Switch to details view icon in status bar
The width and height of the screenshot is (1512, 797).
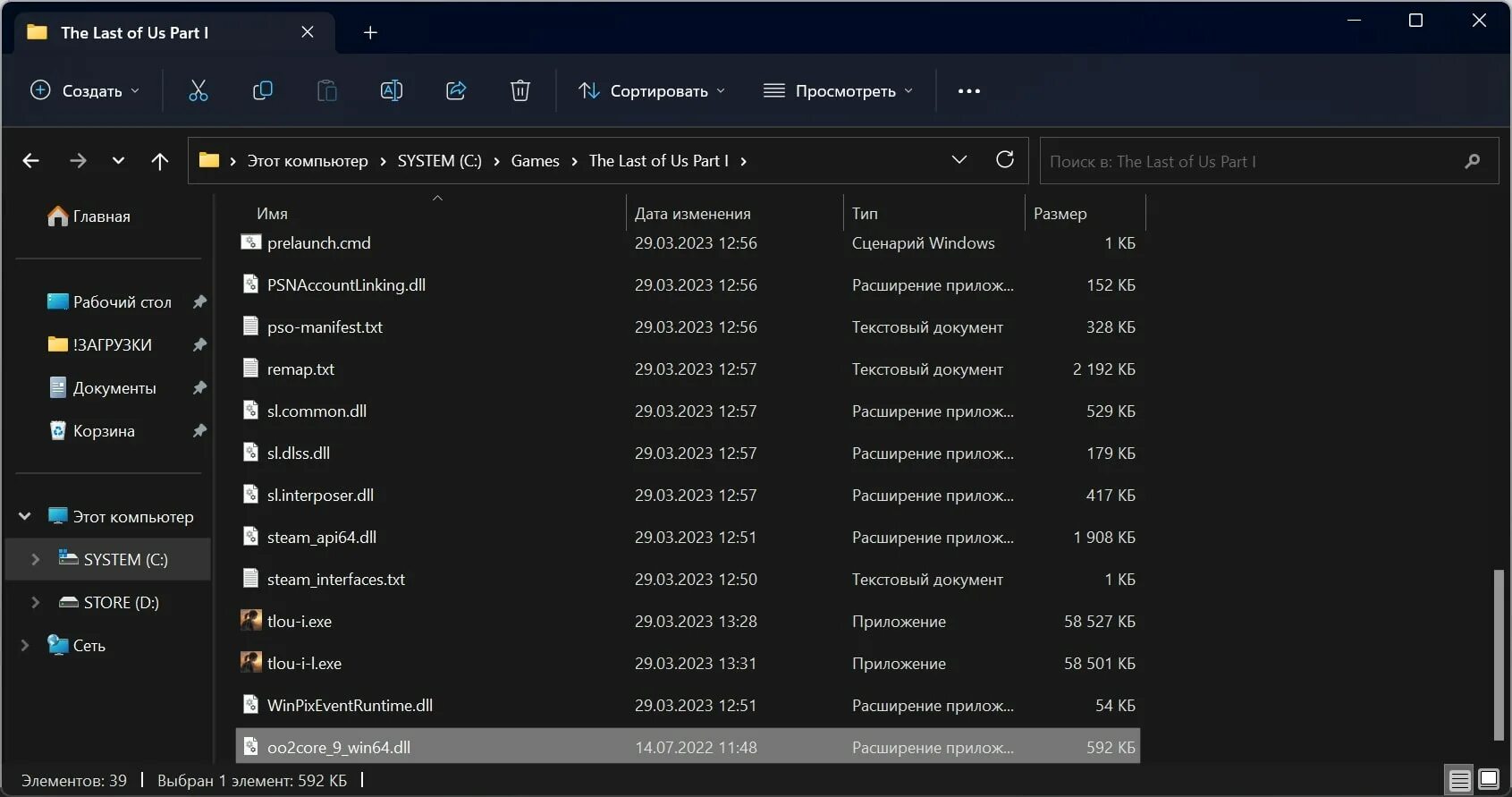pos(1460,780)
